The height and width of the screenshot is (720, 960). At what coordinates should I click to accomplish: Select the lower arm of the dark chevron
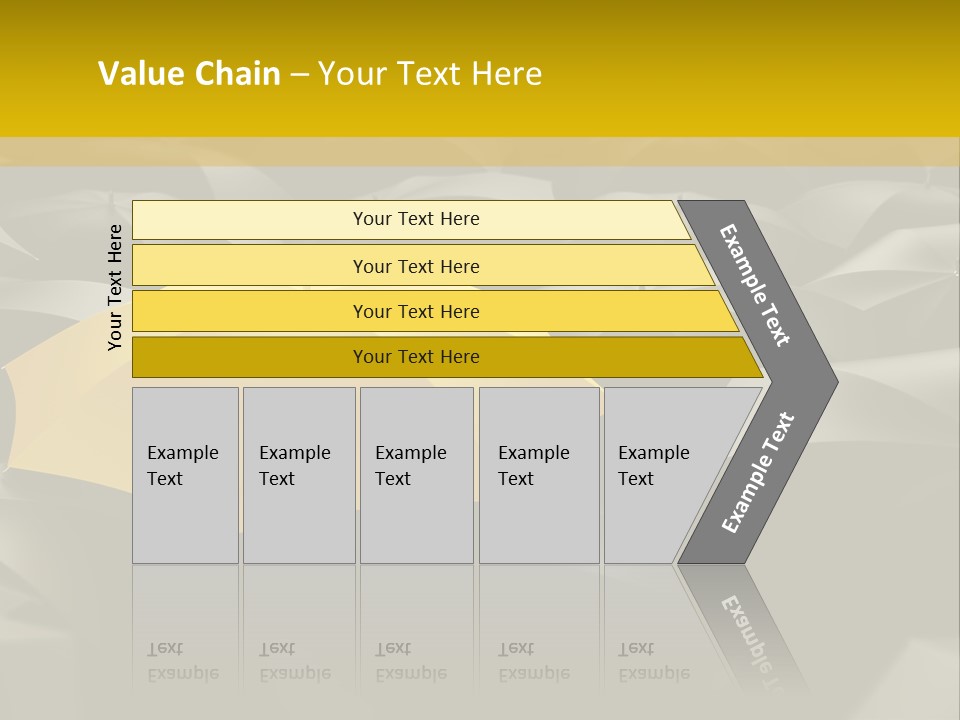(x=759, y=472)
